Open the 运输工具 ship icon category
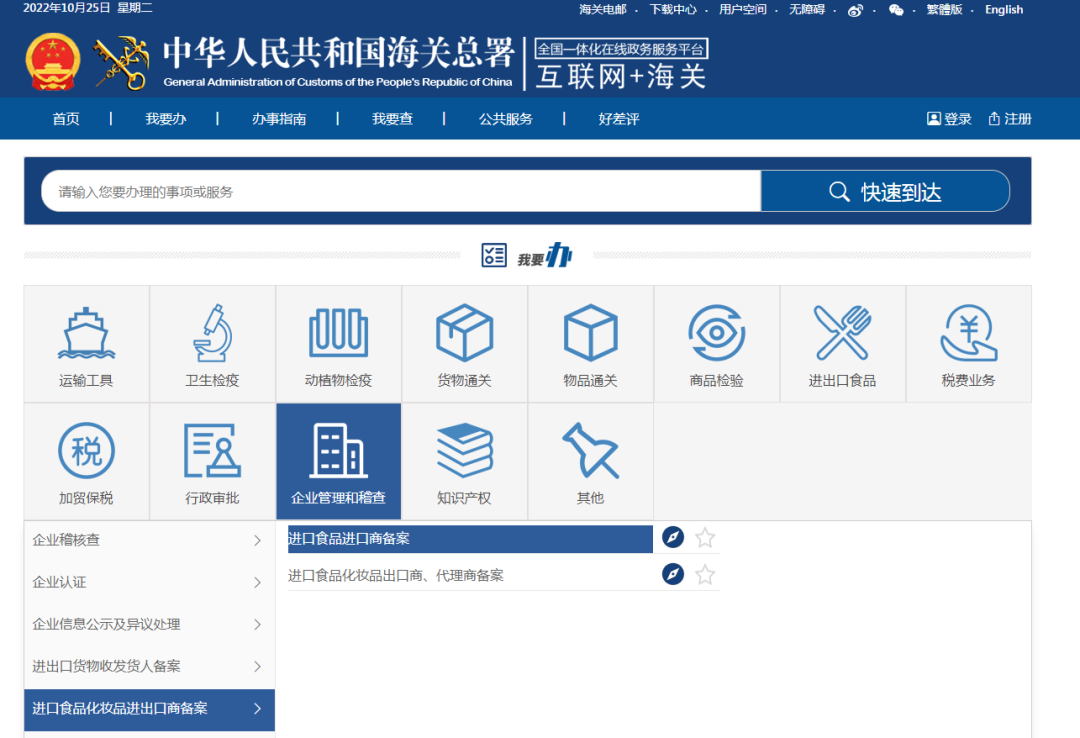The image size is (1080, 738). 86,334
